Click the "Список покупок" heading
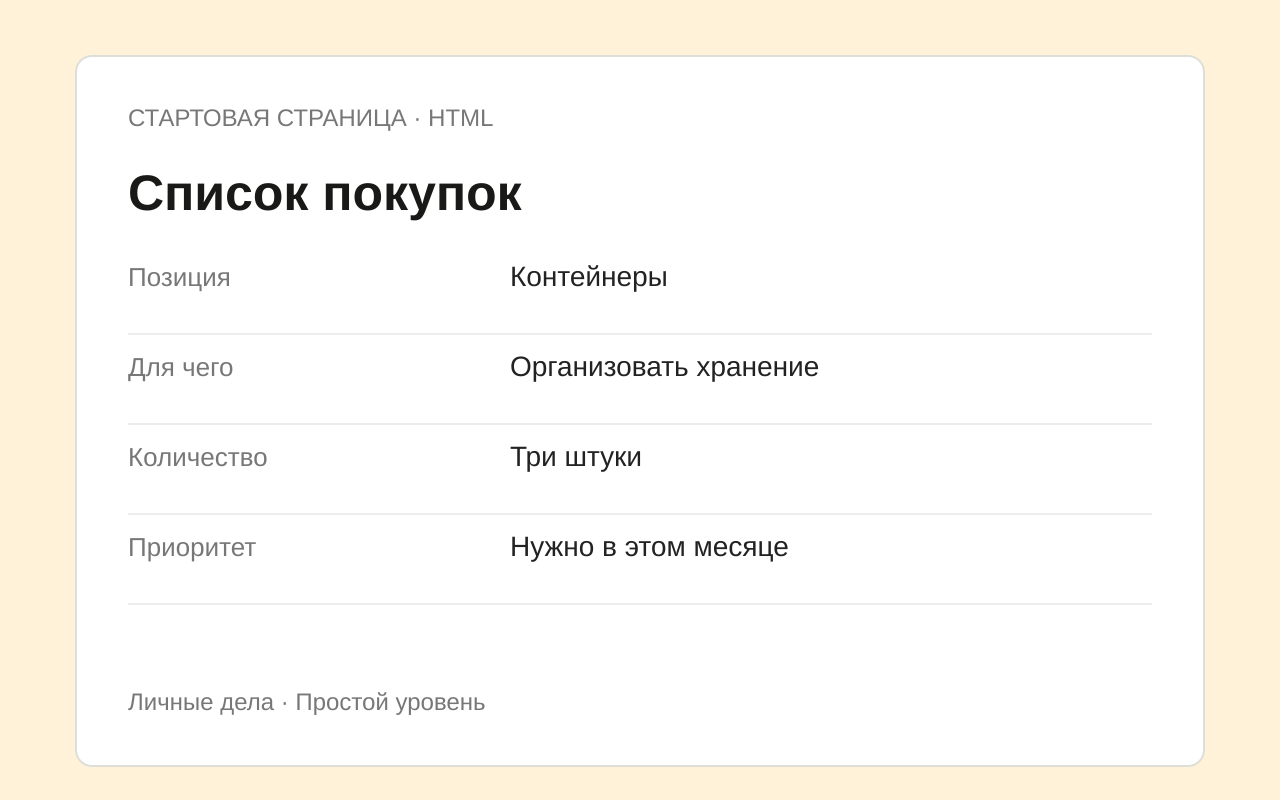The height and width of the screenshot is (800, 1280). 325,194
